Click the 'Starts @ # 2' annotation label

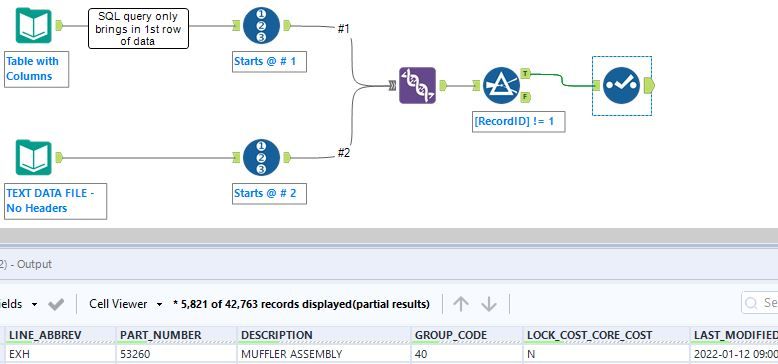tap(269, 193)
